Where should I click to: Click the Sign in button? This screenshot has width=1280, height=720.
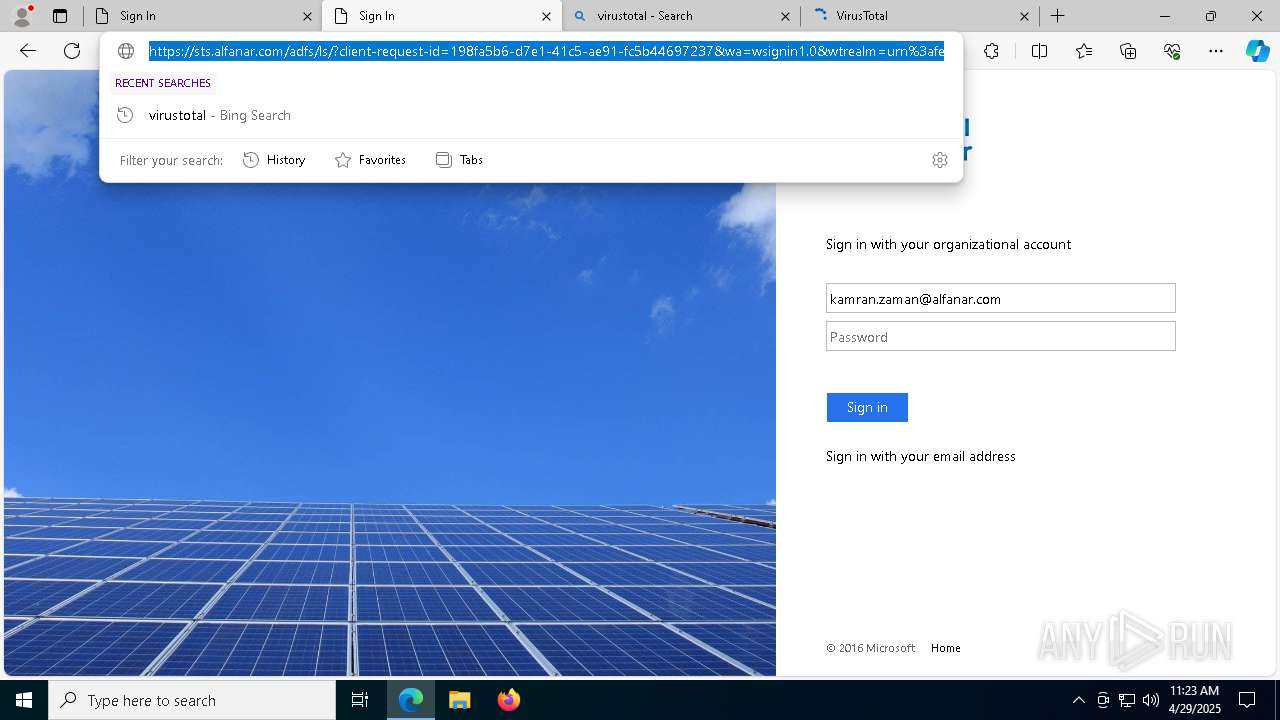coord(867,407)
